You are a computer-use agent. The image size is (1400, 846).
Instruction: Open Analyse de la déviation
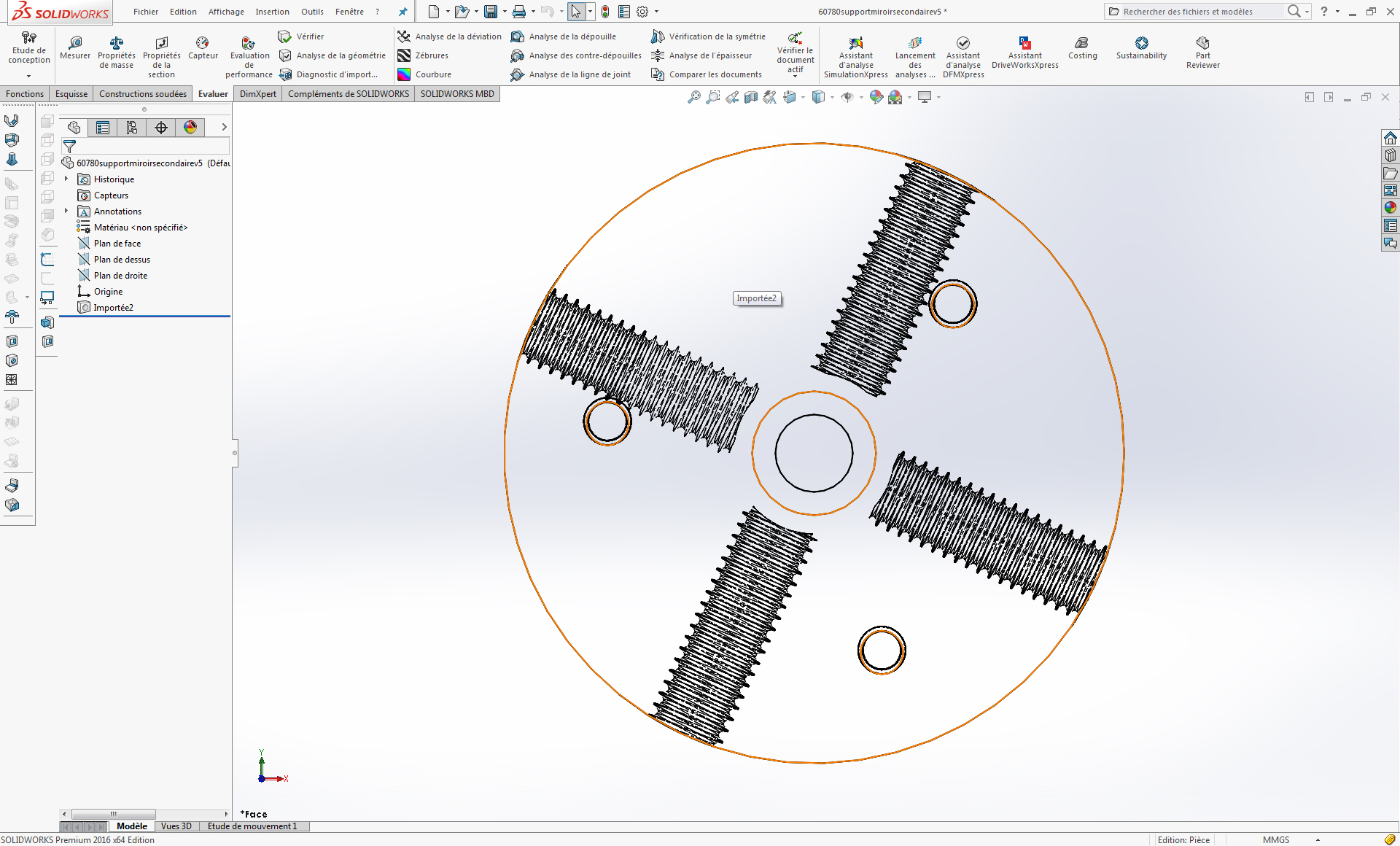point(449,36)
